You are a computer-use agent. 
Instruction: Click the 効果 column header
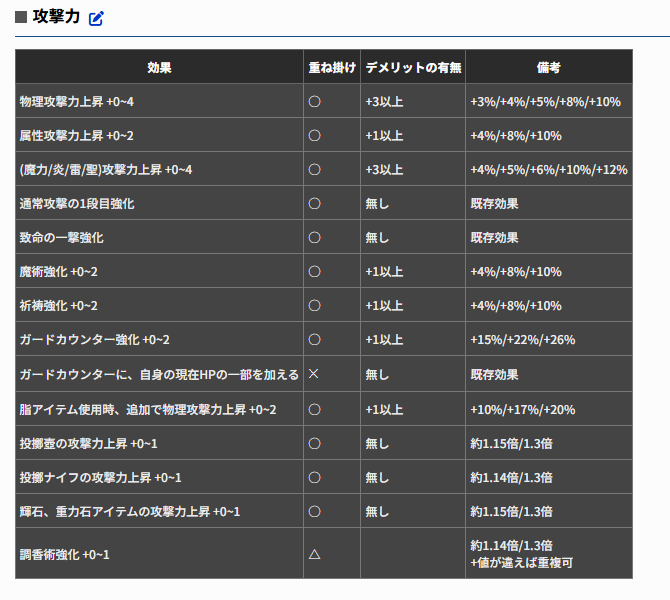click(x=159, y=68)
